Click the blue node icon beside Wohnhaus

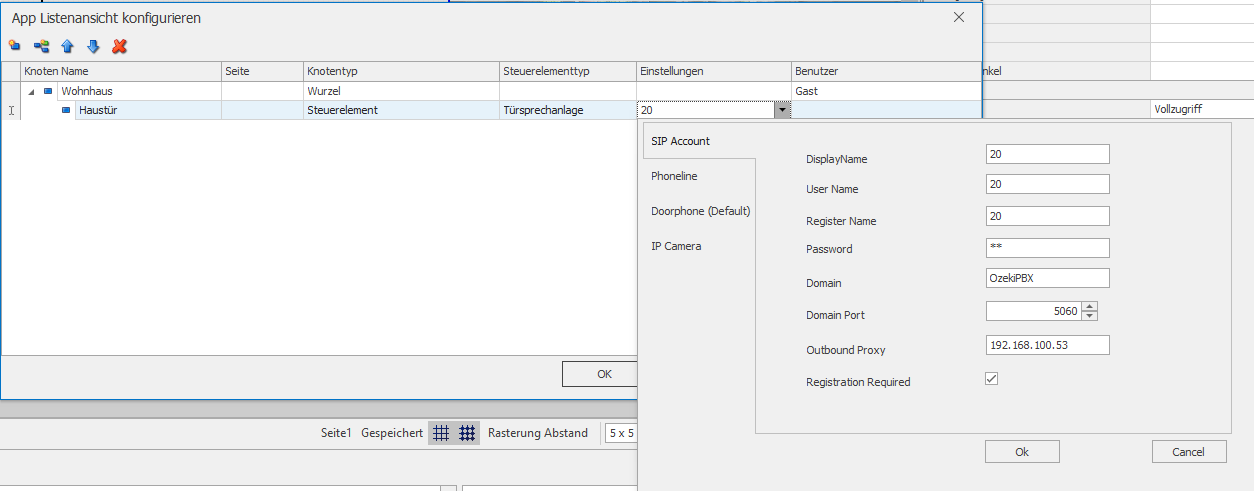[47, 91]
